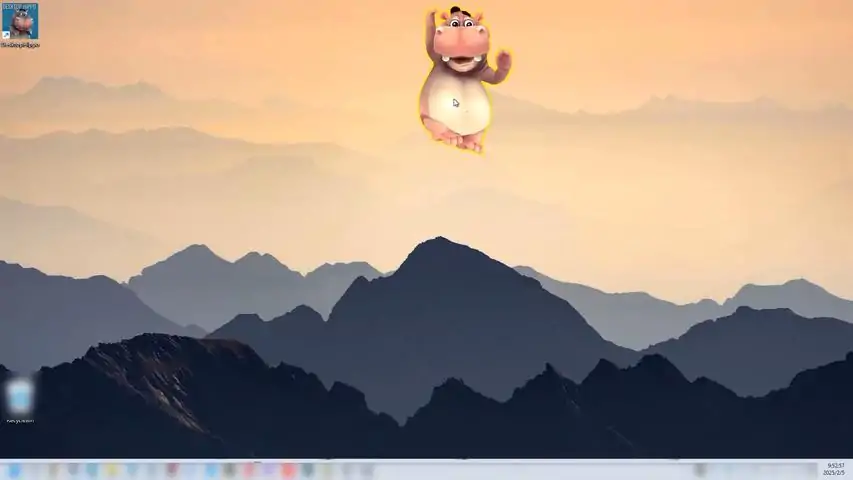This screenshot has width=853, height=480.
Task: Open the Start menu from taskbar
Action: point(14,470)
